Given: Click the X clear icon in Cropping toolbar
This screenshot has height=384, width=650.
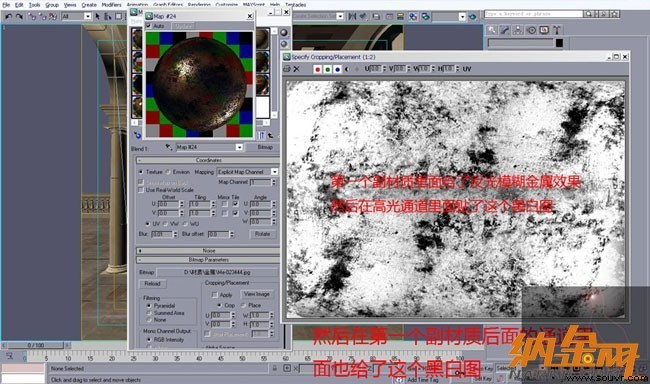Looking at the screenshot, I should (296, 69).
